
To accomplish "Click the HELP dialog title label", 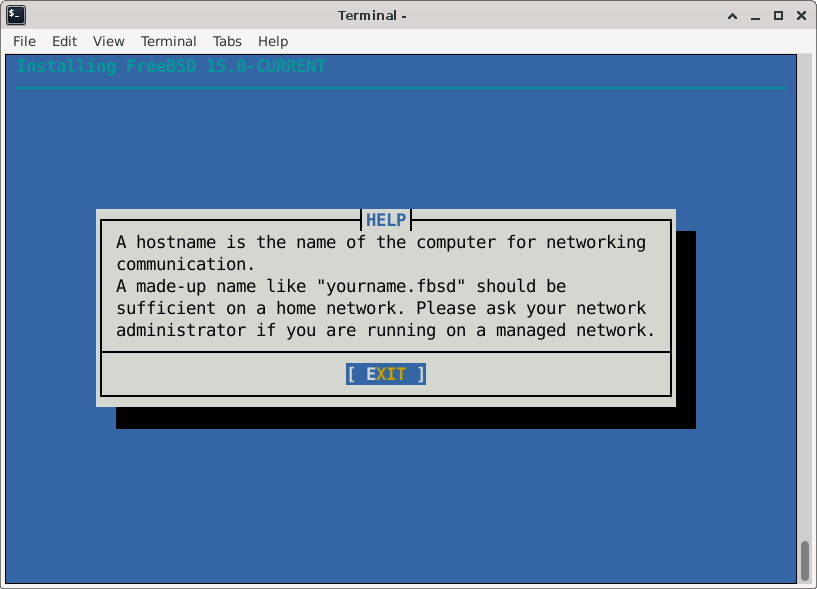I will 386,220.
